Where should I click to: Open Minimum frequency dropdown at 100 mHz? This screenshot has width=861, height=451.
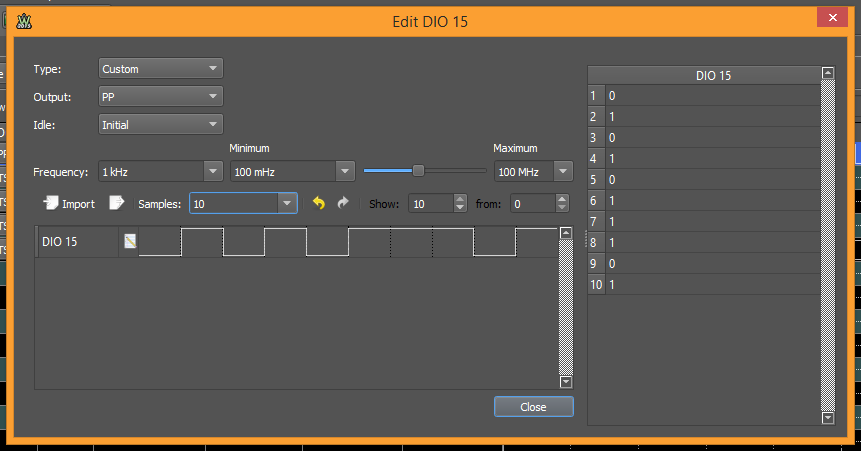[293, 172]
